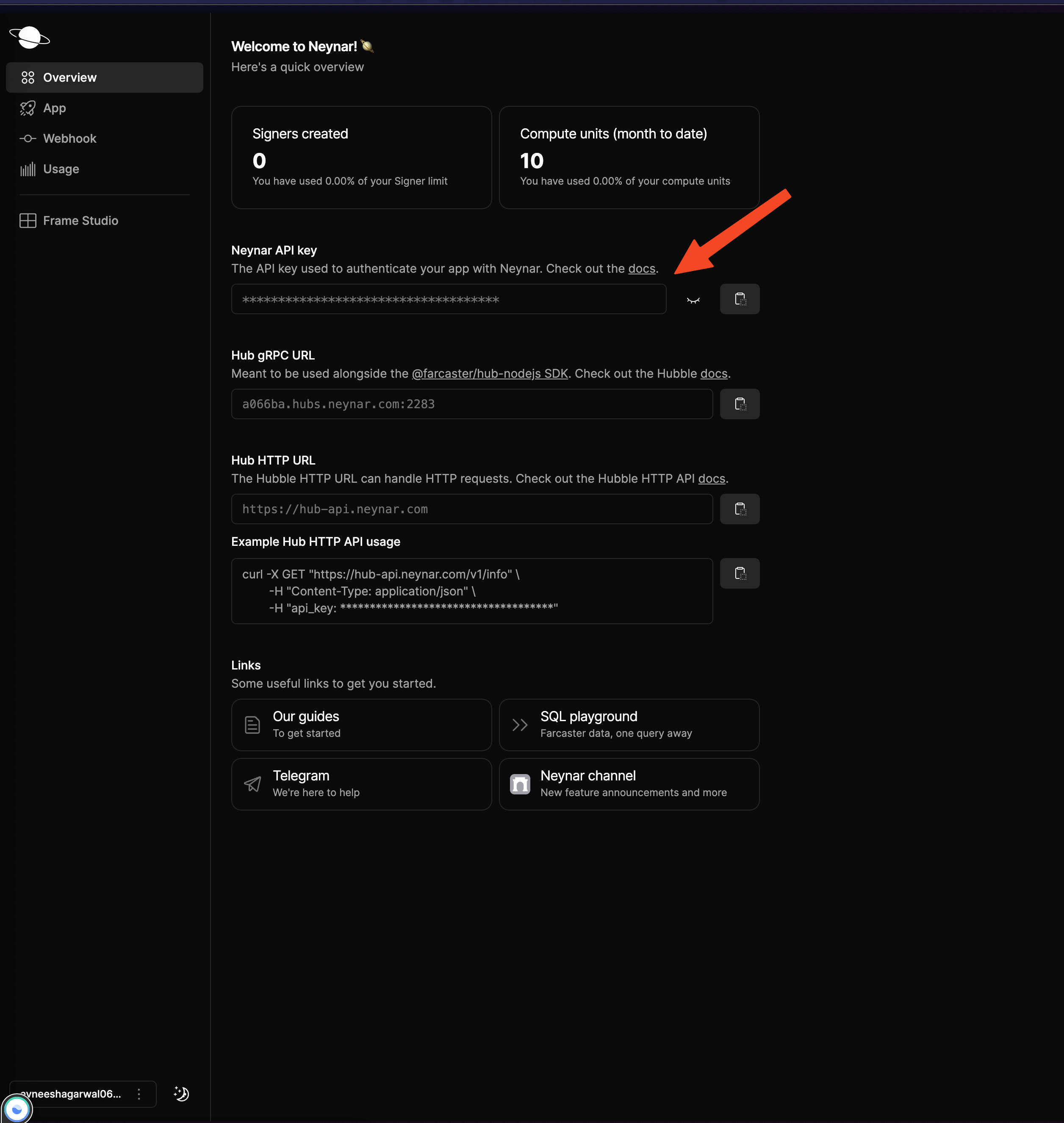
Task: Click the Neynar planet logo
Action: (30, 37)
